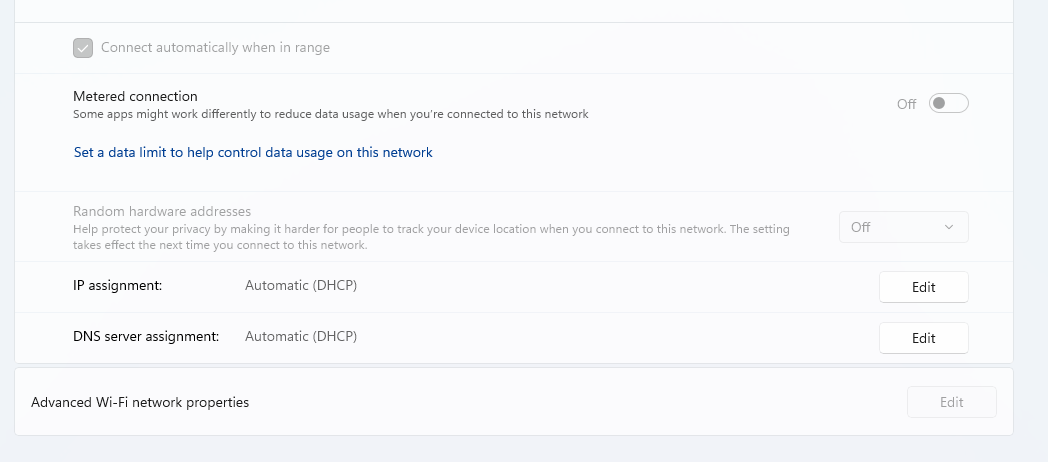Select the Automatic (DHCP) value beside DNS server
1048x462 pixels.
(x=301, y=336)
